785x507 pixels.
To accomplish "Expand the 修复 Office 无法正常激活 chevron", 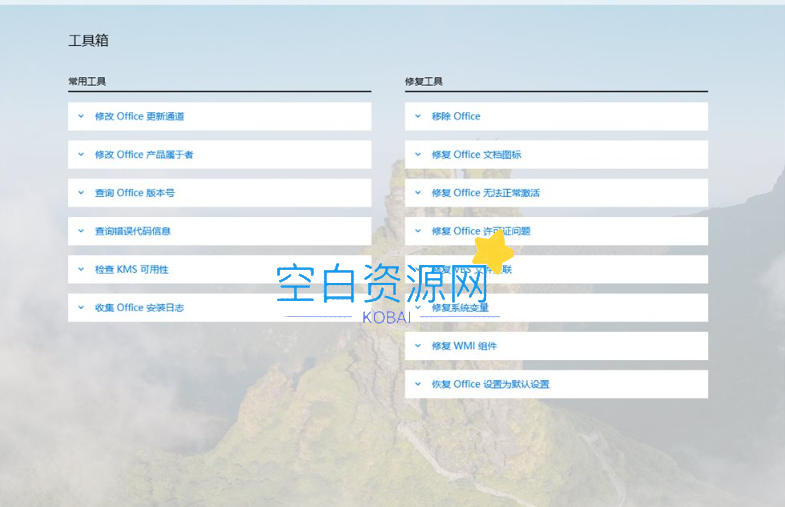I will (x=418, y=193).
